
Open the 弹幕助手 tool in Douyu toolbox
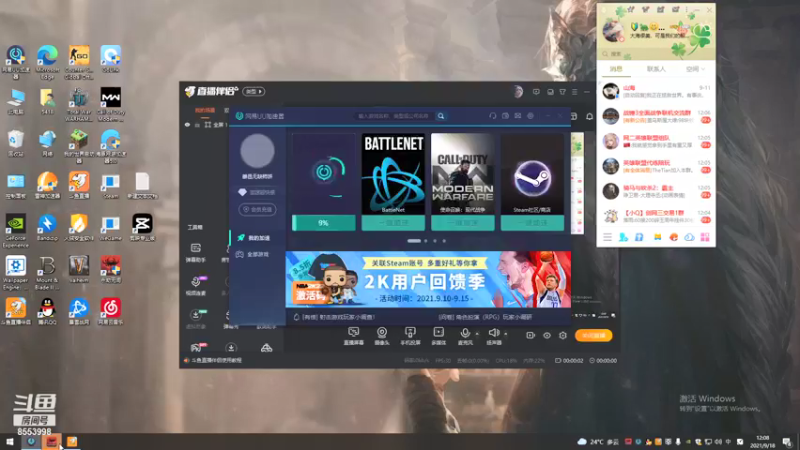pyautogui.click(x=195, y=252)
